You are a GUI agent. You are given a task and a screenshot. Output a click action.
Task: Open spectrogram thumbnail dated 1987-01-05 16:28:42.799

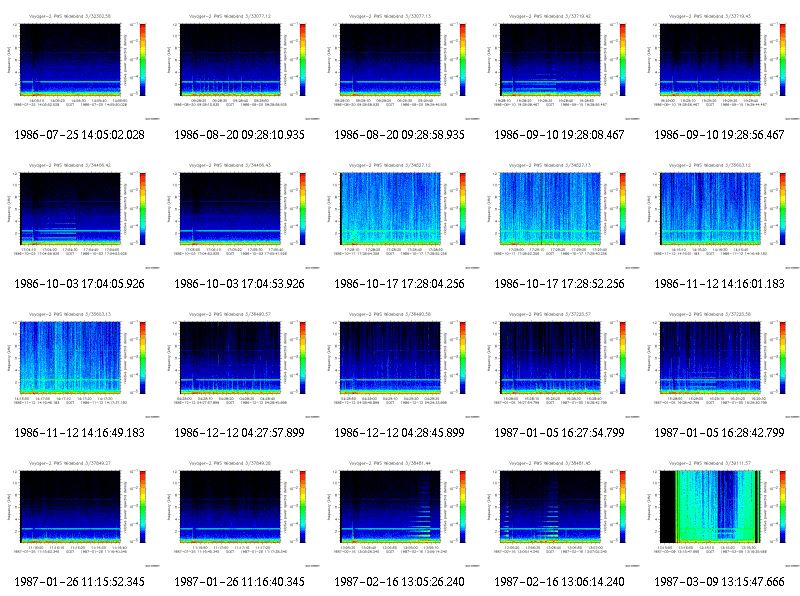[x=720, y=364]
